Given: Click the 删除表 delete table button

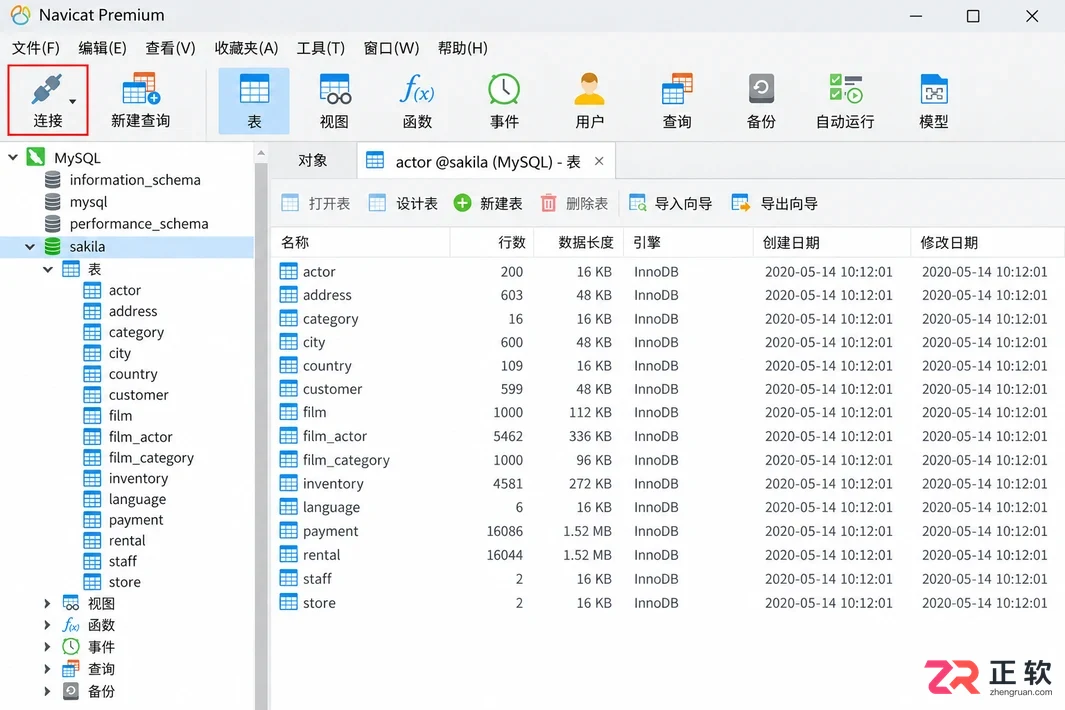Looking at the screenshot, I should click(x=574, y=203).
